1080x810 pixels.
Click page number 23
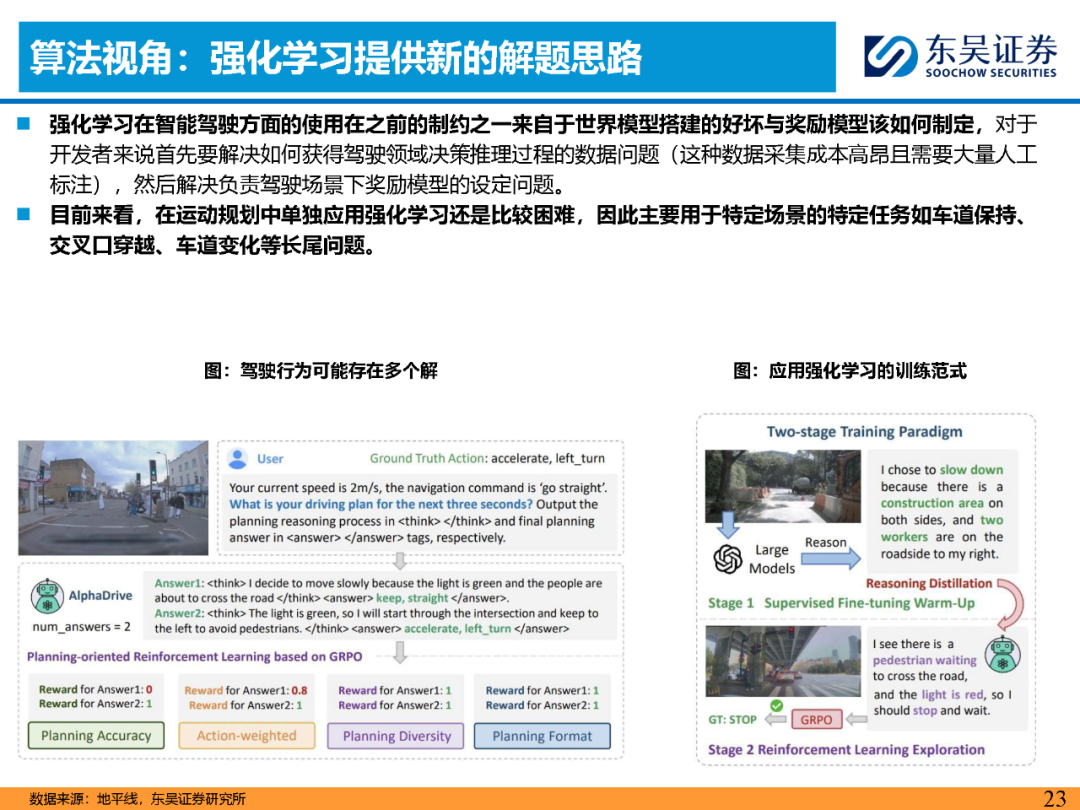click(1054, 798)
